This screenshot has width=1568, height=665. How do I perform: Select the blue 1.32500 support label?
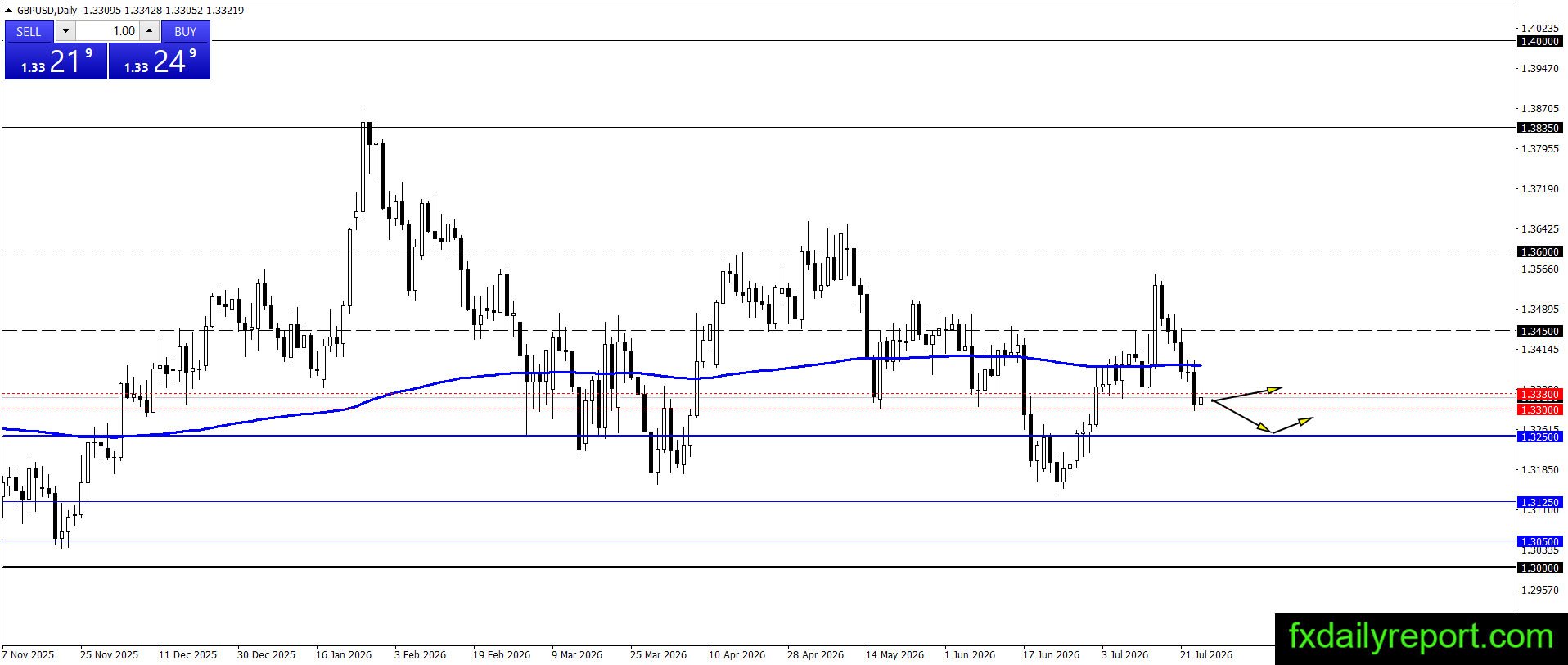pos(1539,437)
